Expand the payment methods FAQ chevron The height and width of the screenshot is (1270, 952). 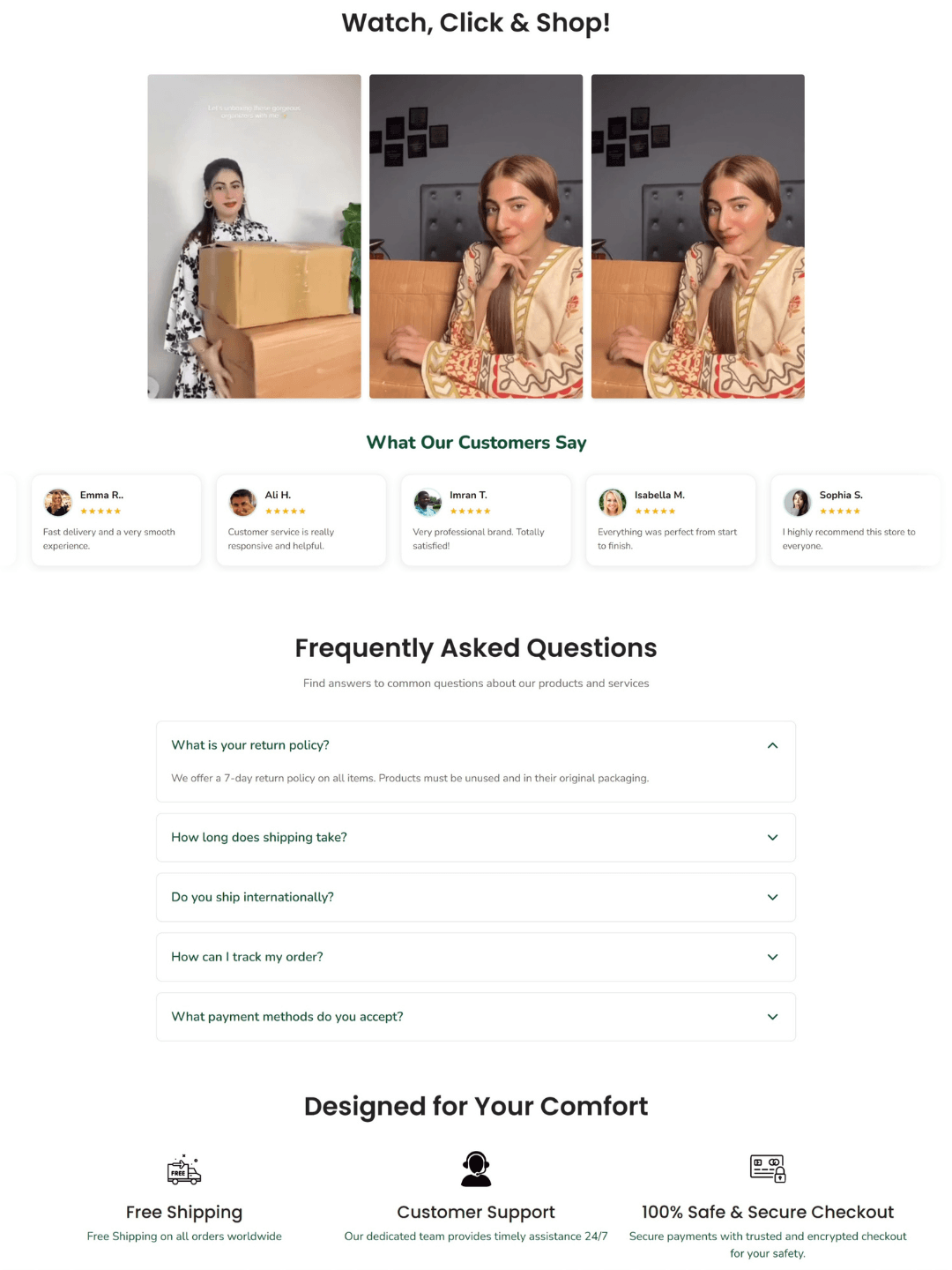772,1017
